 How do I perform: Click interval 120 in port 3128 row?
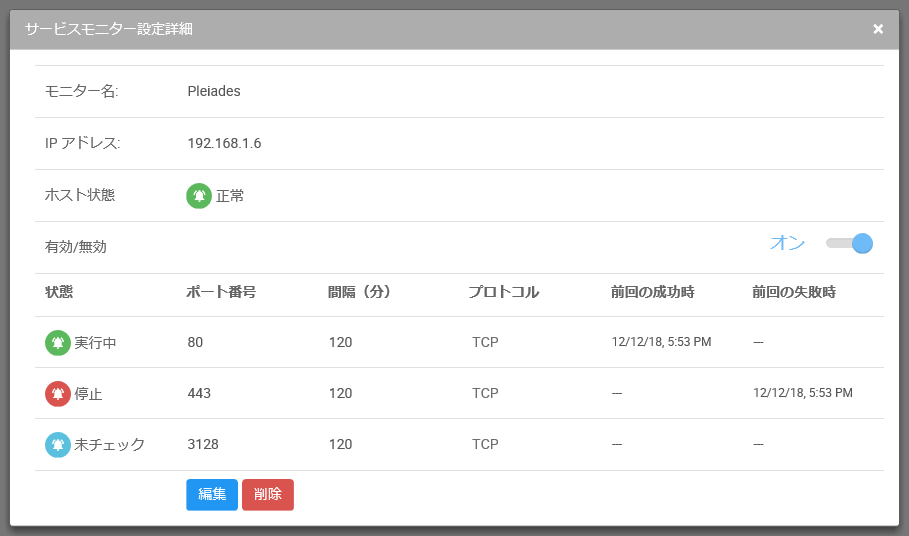click(x=340, y=444)
